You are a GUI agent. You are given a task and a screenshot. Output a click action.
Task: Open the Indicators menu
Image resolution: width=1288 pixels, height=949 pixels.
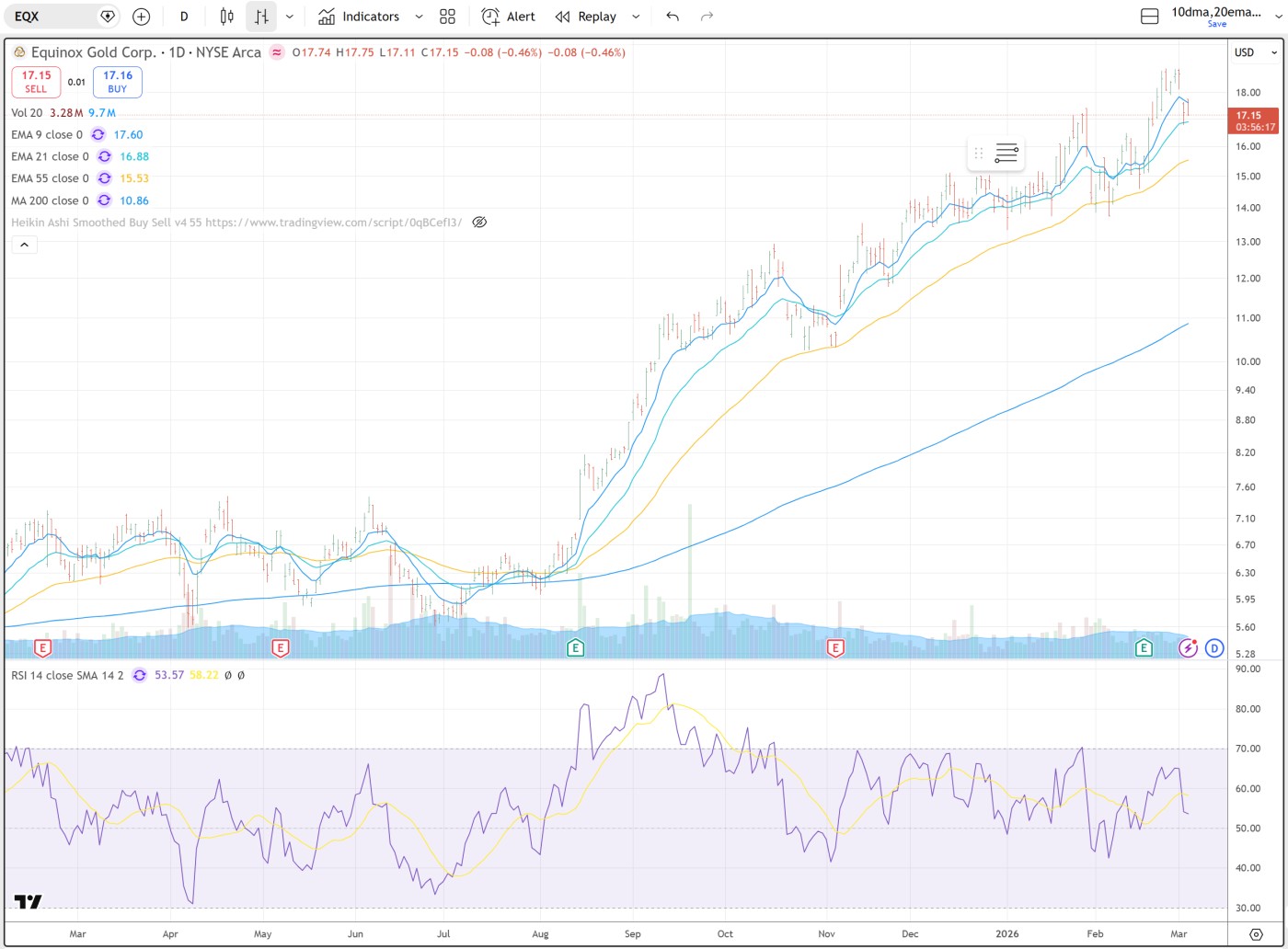[359, 17]
